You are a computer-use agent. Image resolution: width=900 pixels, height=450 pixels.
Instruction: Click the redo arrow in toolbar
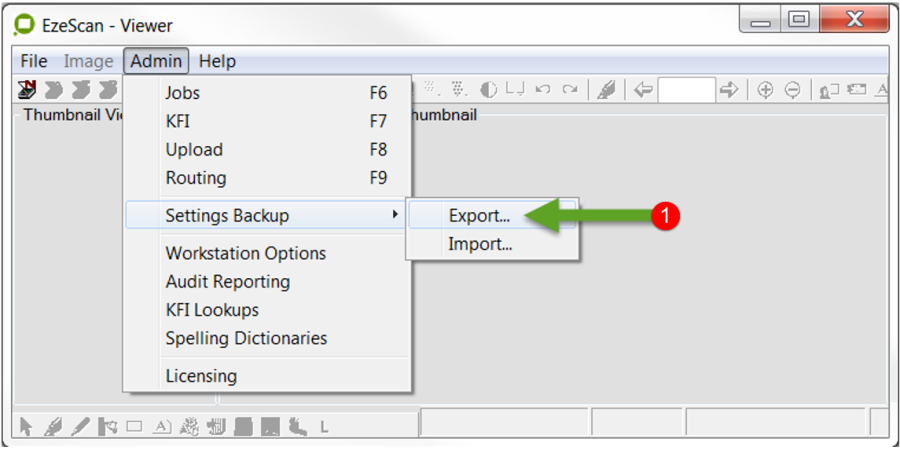[569, 90]
